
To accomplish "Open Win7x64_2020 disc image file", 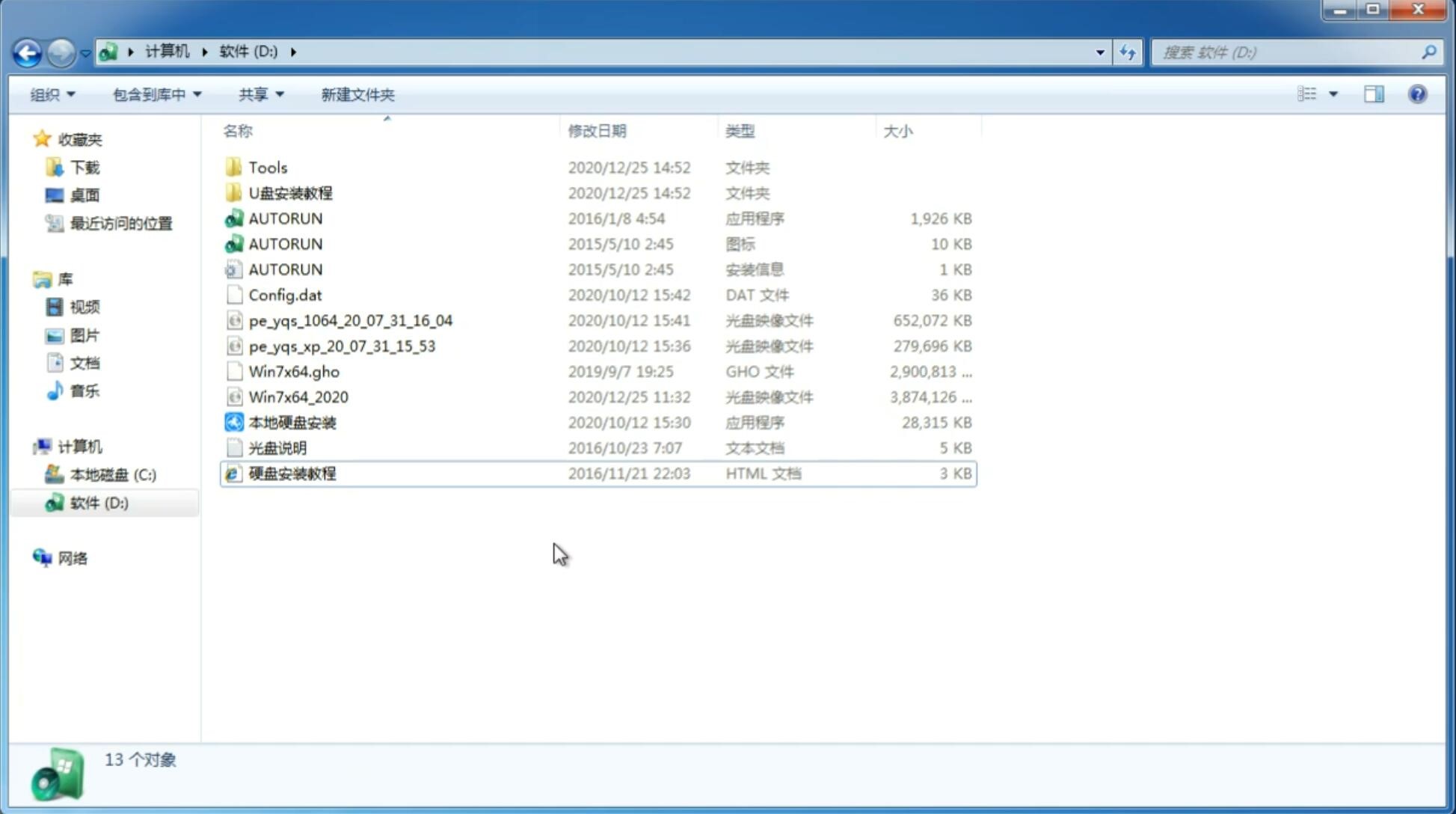I will coord(297,397).
